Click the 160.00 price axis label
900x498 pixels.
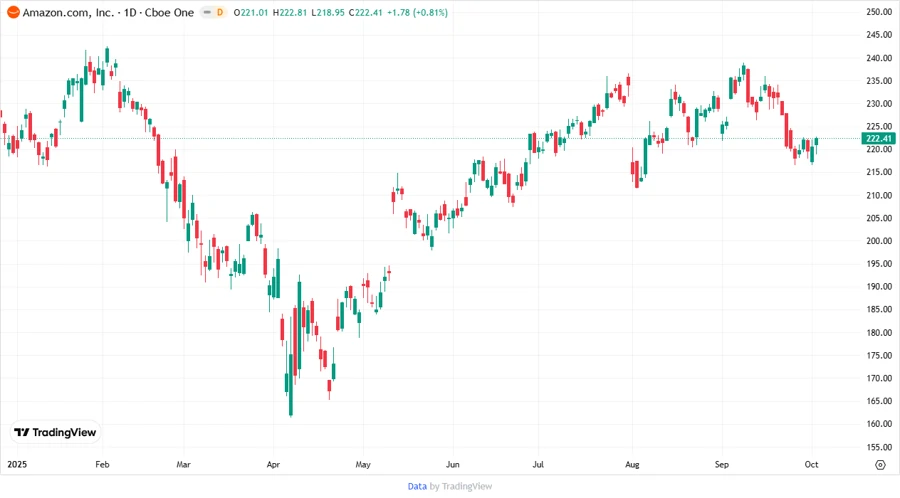point(878,424)
